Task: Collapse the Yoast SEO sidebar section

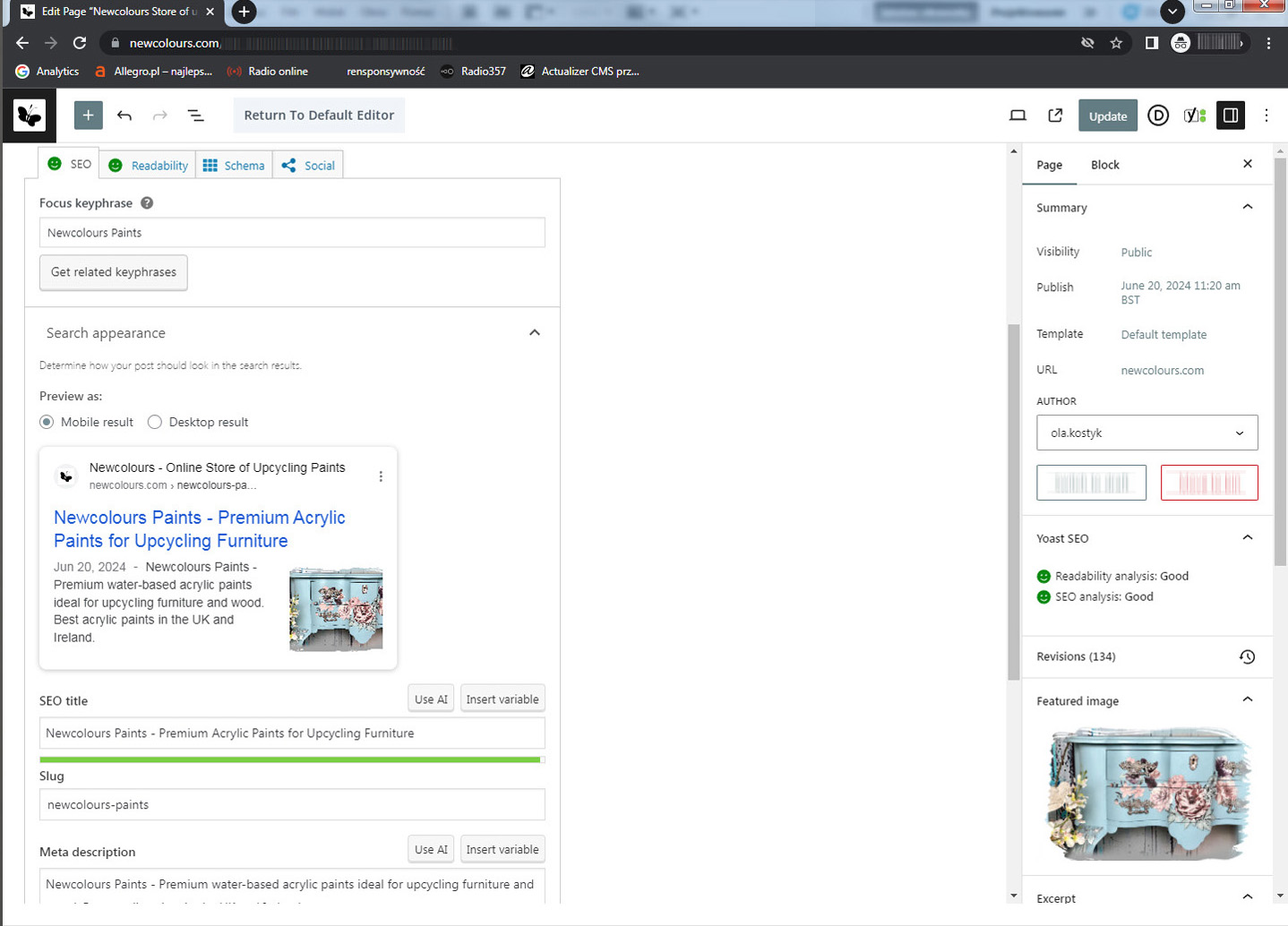Action: click(1247, 538)
